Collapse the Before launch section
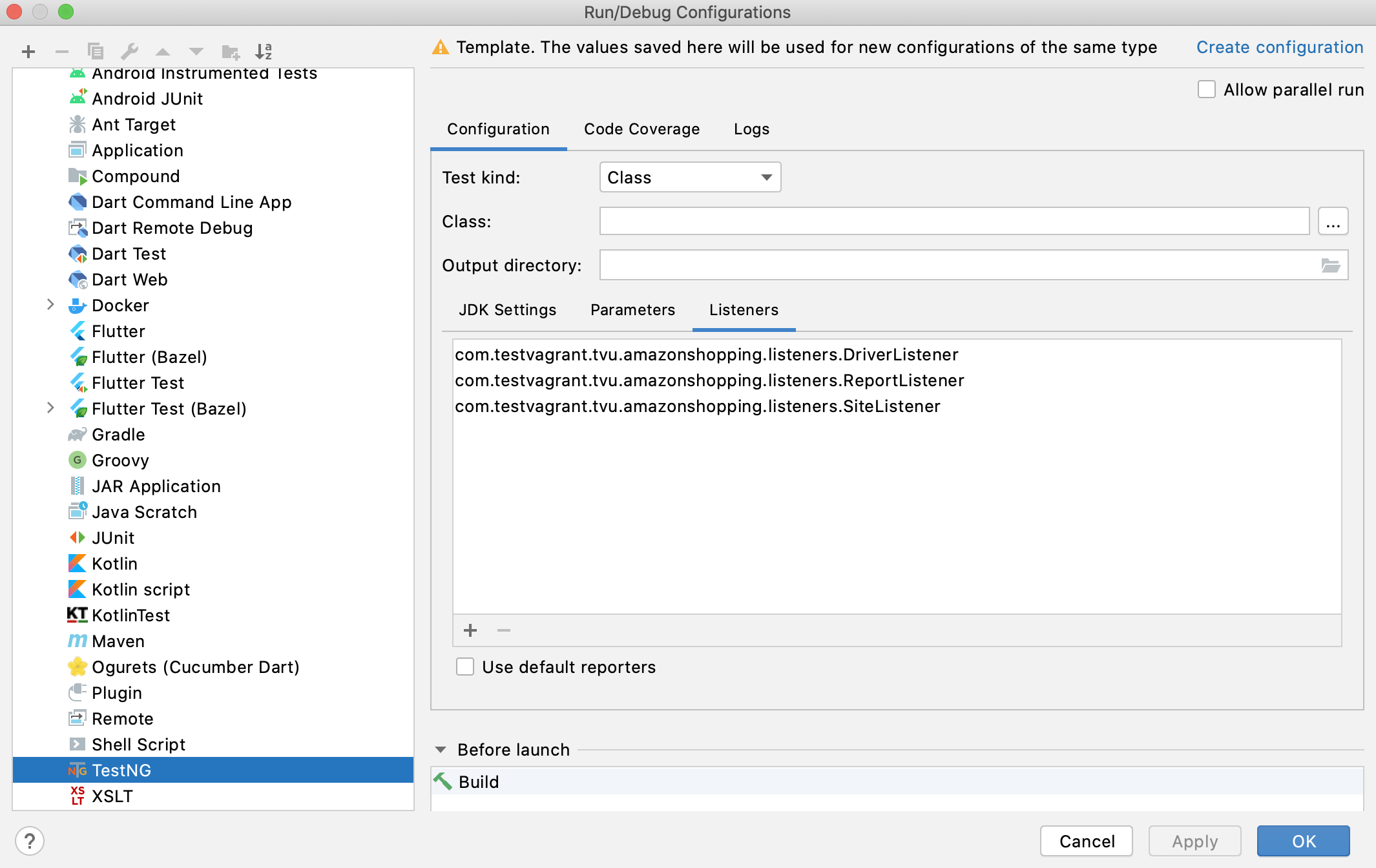The height and width of the screenshot is (868, 1376). click(441, 750)
